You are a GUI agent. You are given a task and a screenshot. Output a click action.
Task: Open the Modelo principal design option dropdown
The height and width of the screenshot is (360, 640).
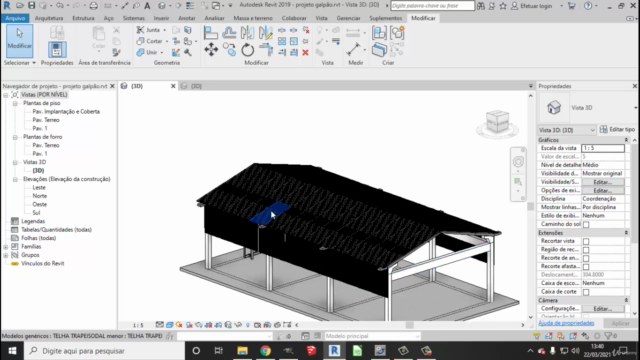point(372,336)
